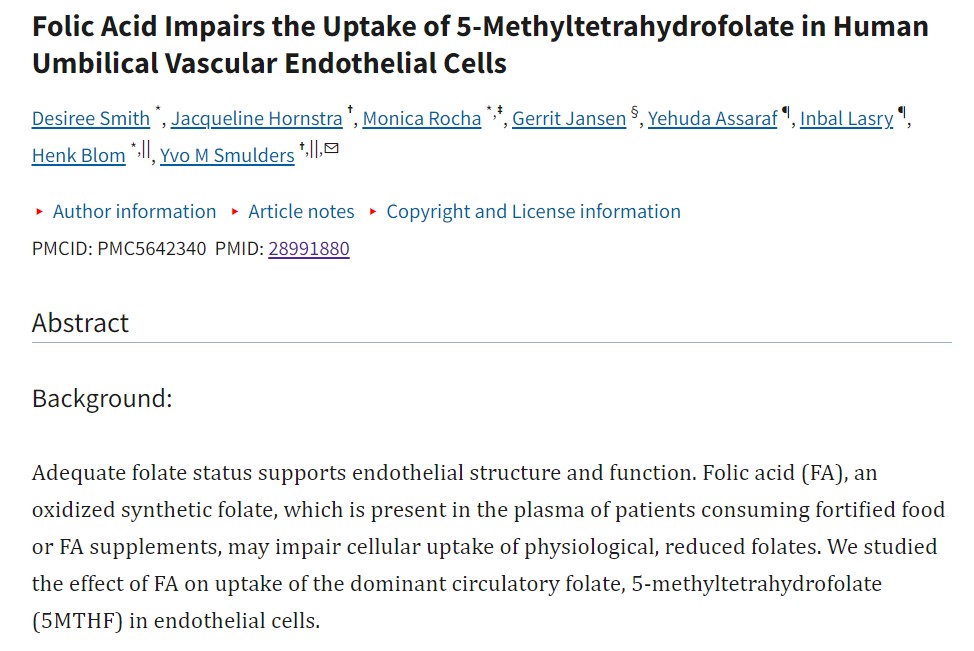The width and height of the screenshot is (974, 651).
Task: Open the PMID 28991880 link
Action: click(x=309, y=248)
